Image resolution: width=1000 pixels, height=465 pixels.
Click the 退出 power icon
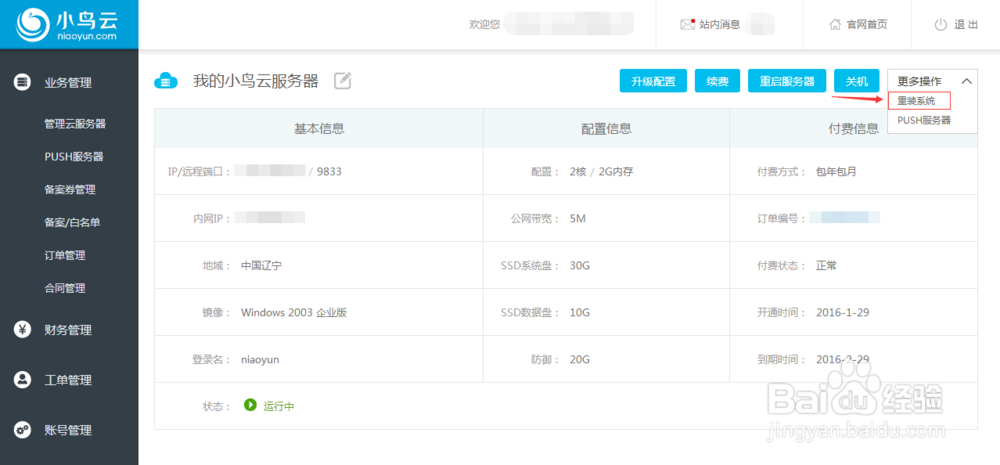(941, 25)
